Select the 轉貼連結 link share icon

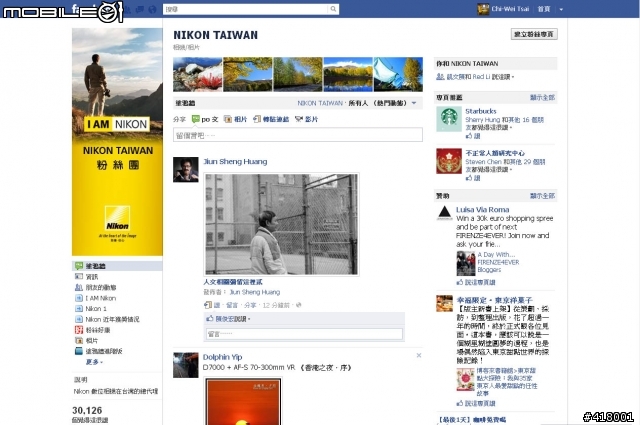pyautogui.click(x=257, y=119)
